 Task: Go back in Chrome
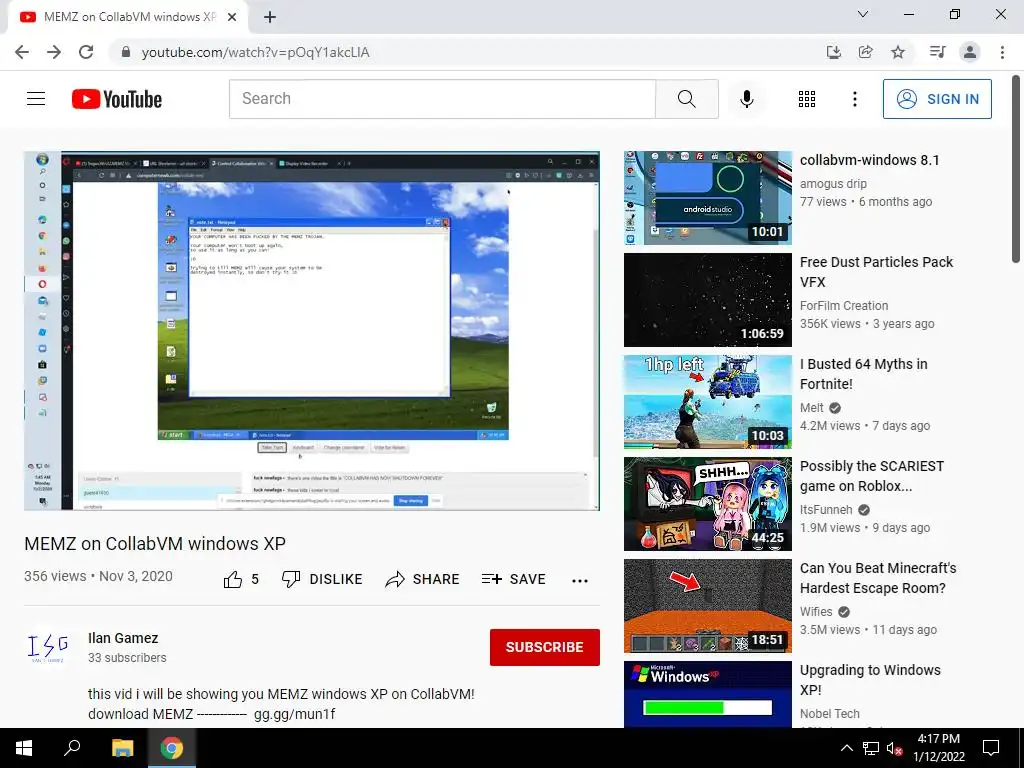[x=22, y=52]
